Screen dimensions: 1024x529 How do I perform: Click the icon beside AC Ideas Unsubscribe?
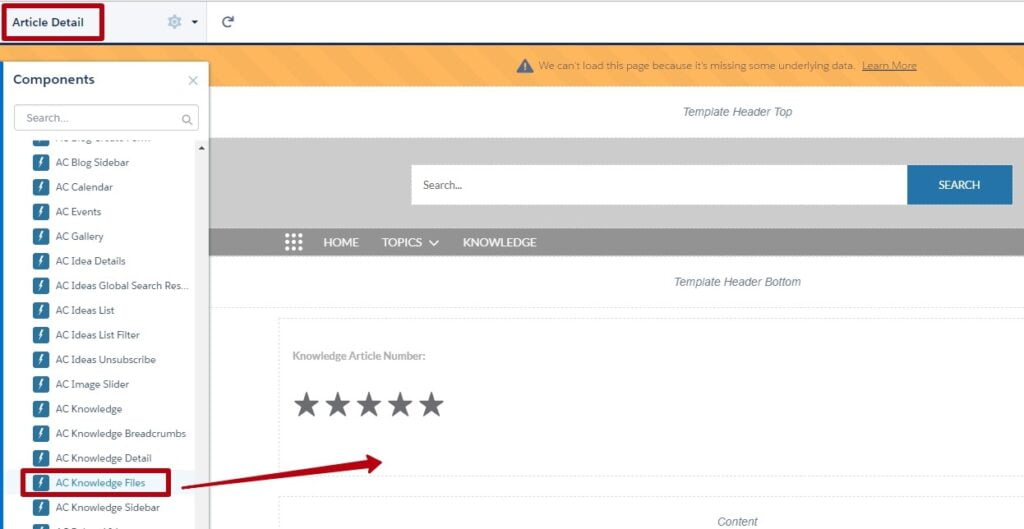coord(41,360)
